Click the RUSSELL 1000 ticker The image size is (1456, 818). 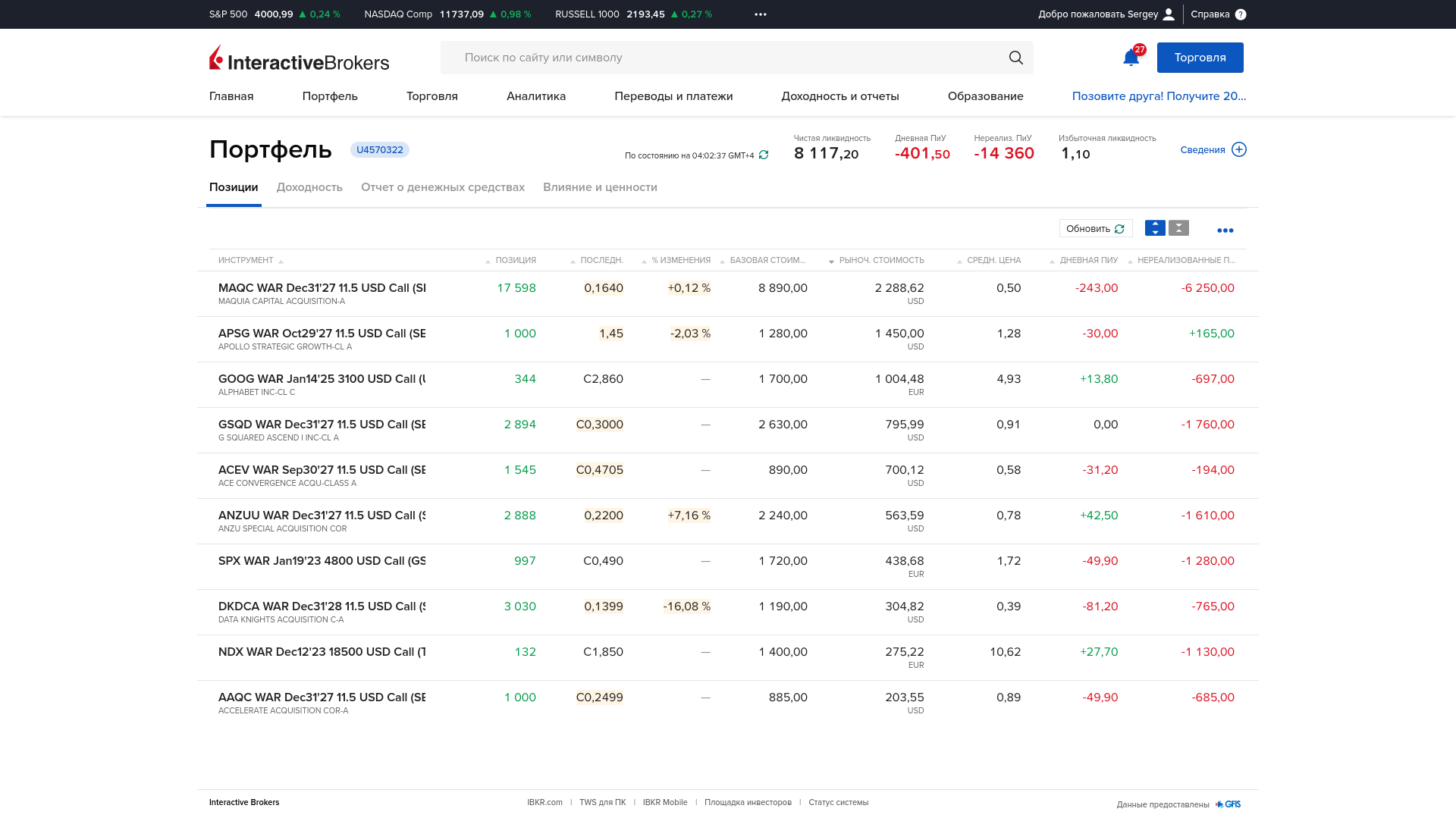click(x=633, y=14)
